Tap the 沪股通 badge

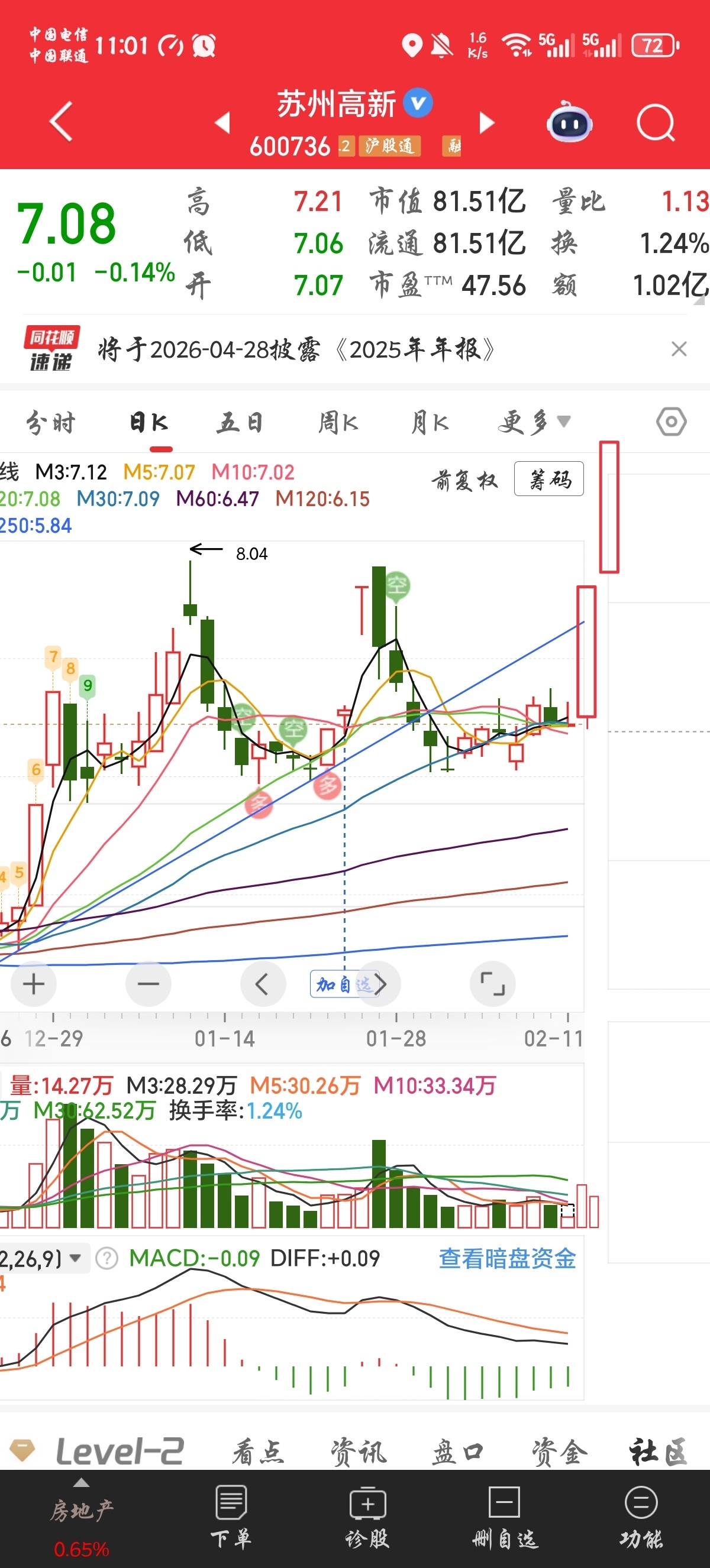point(390,145)
